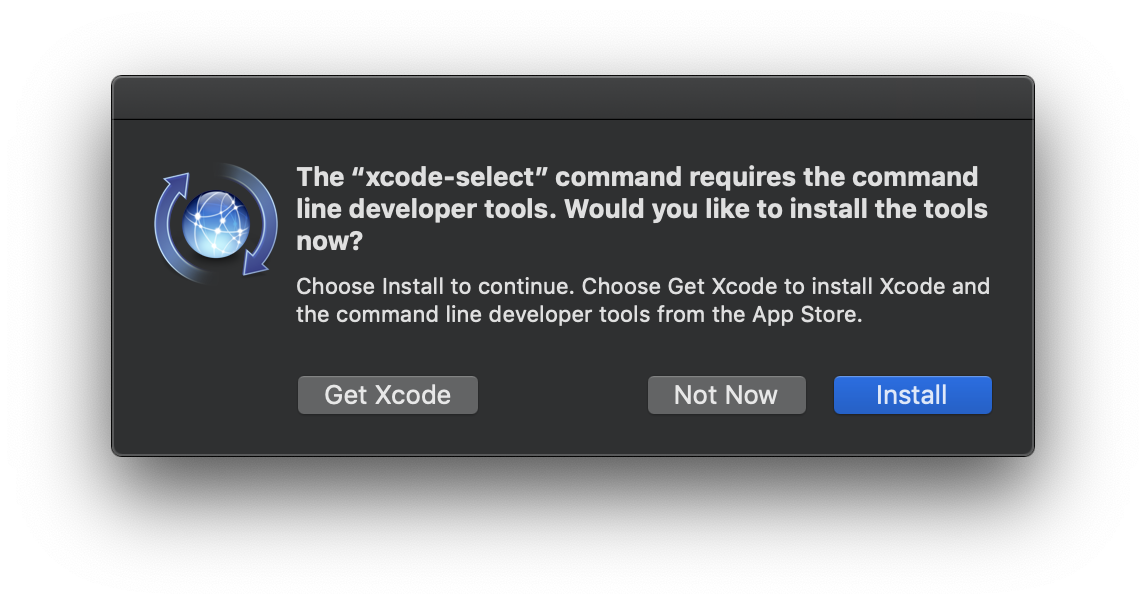Dismiss the dialog with Not Now

[x=726, y=395]
